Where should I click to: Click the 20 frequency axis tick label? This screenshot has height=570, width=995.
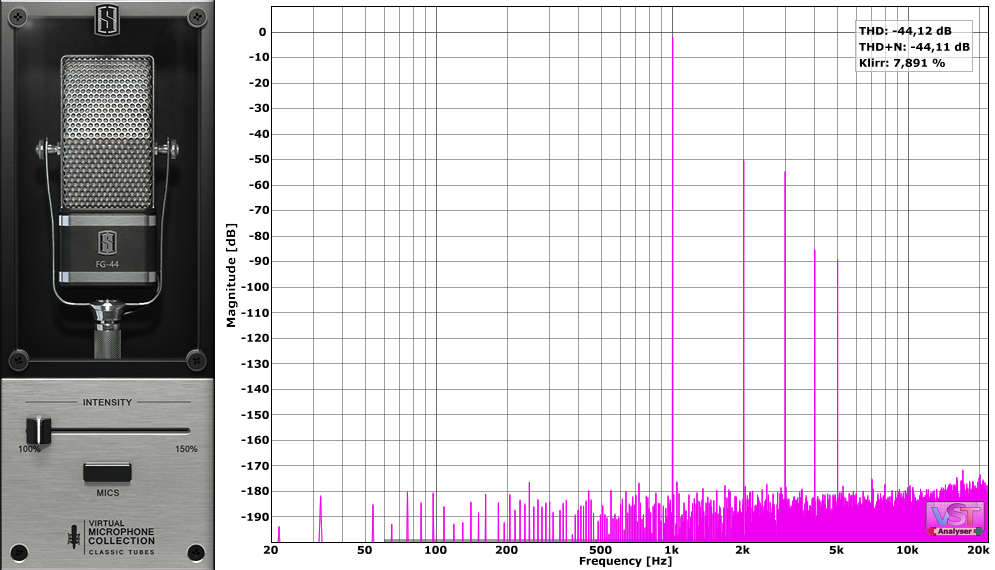271,550
